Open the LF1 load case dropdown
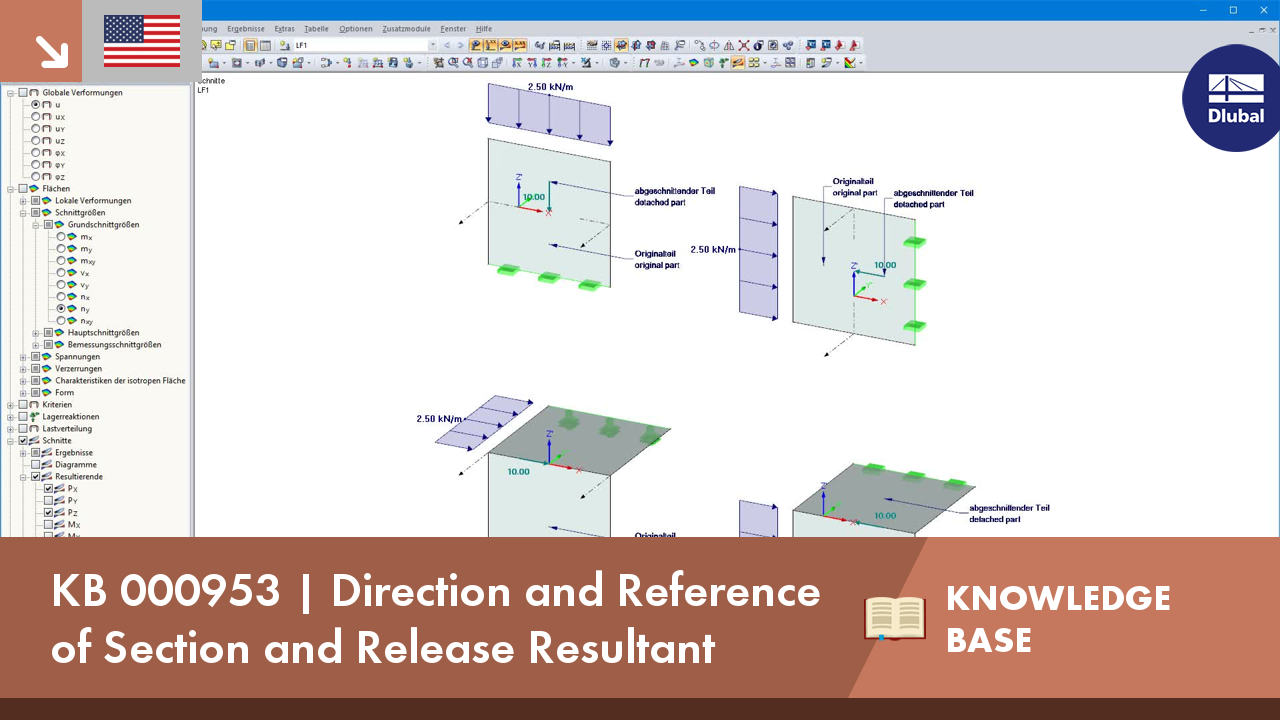This screenshot has width=1280, height=720. coord(434,45)
